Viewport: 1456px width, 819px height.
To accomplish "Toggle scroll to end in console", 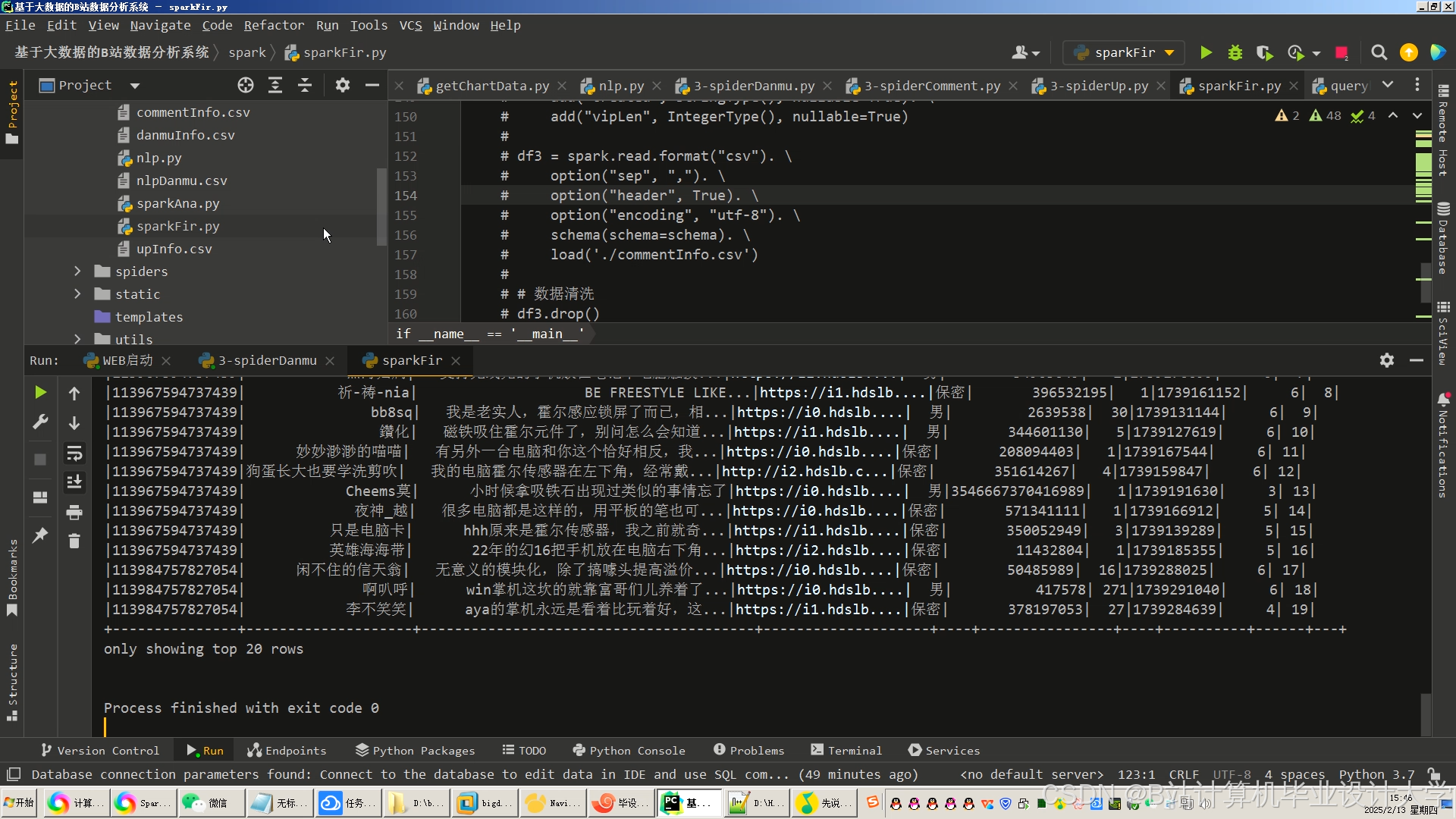I will (x=74, y=482).
